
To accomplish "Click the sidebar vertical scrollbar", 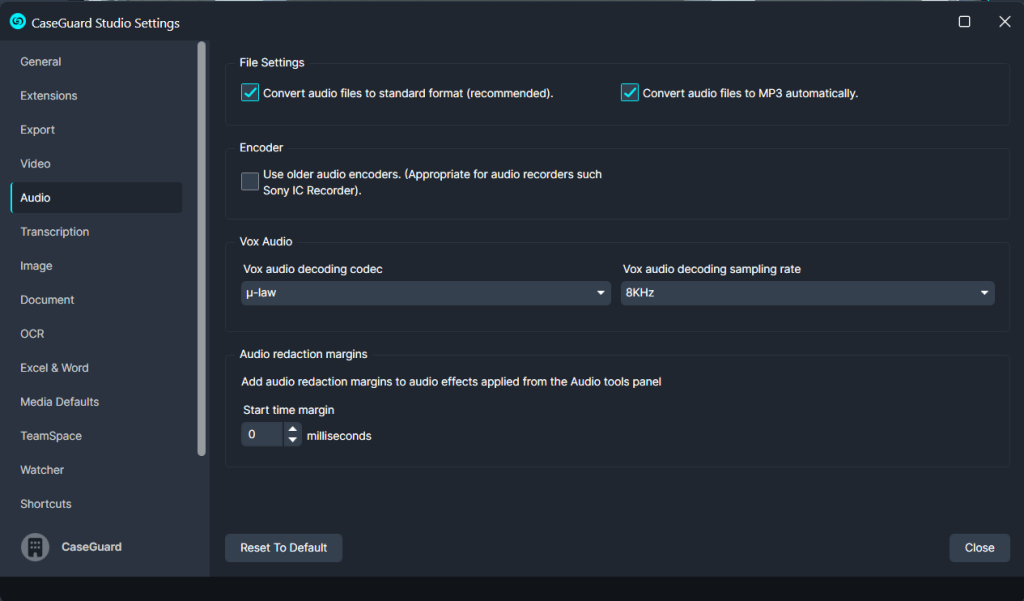I will pos(202,248).
